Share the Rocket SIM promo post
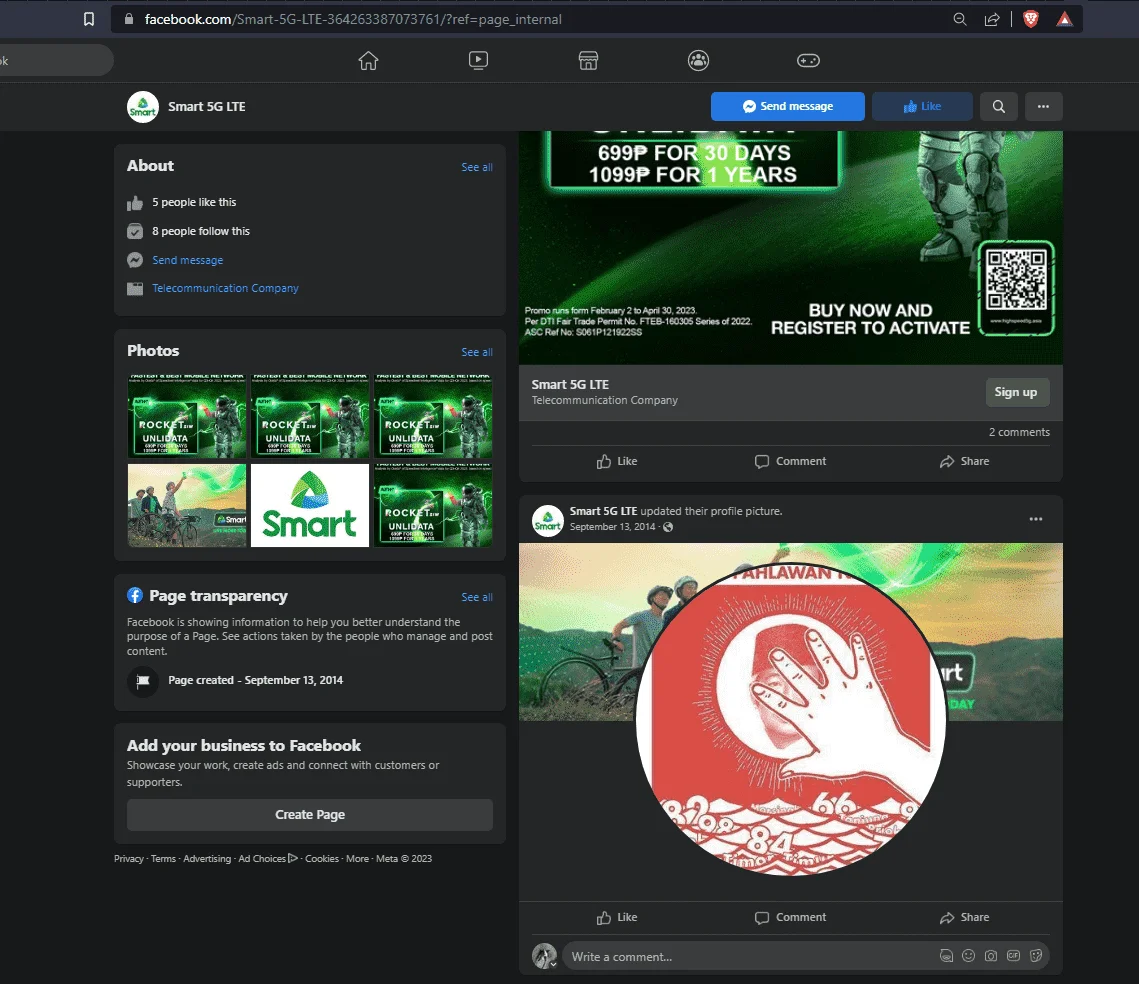Image resolution: width=1139 pixels, height=984 pixels. 964,461
